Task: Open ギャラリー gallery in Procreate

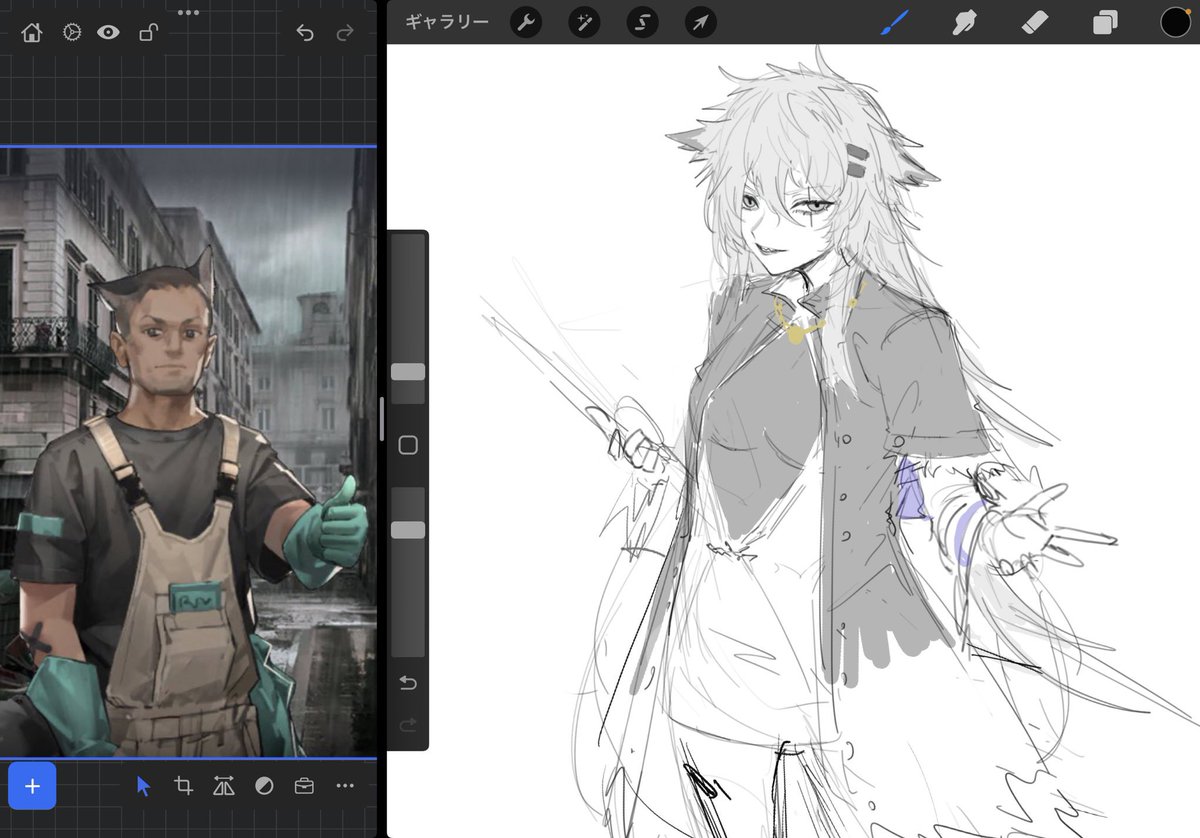Action: 447,22
